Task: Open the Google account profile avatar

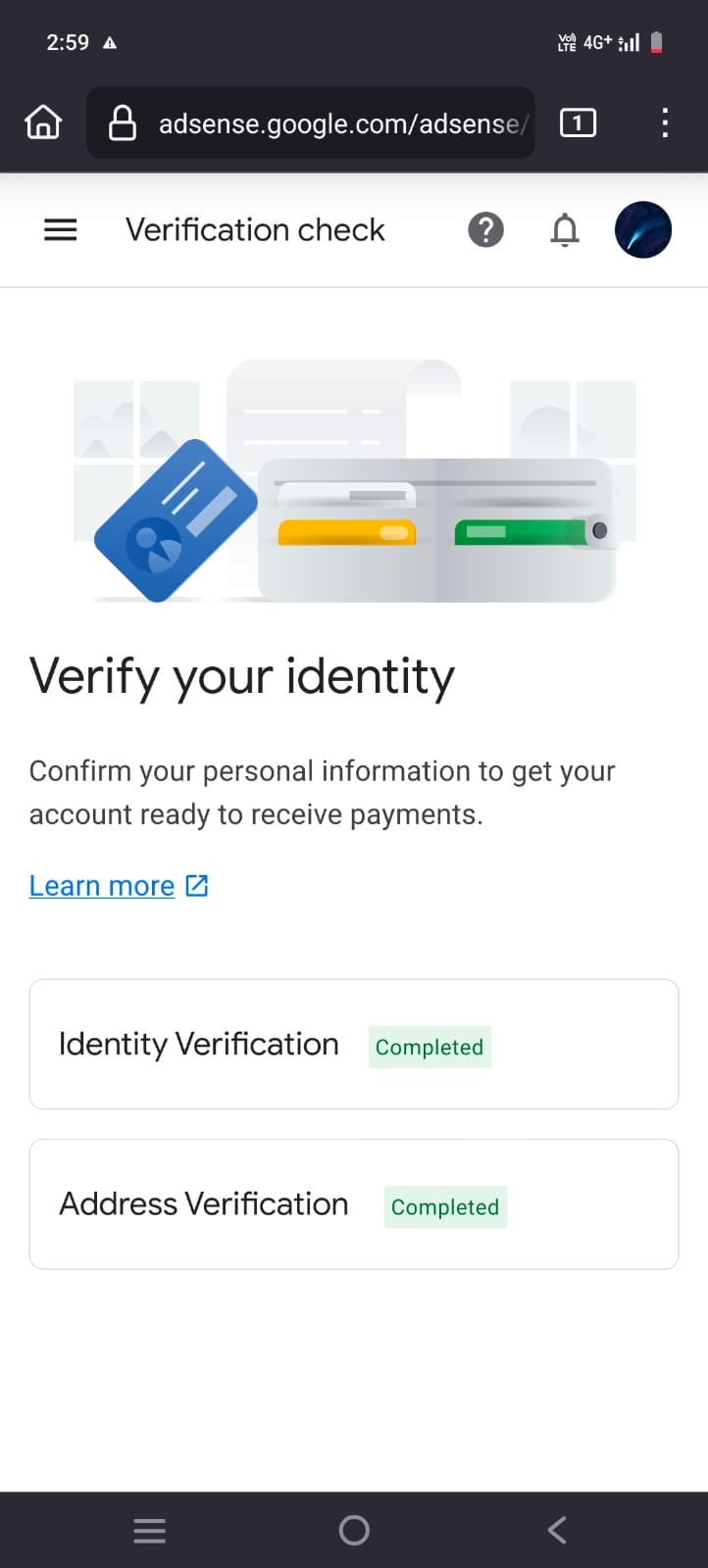Action: [643, 230]
